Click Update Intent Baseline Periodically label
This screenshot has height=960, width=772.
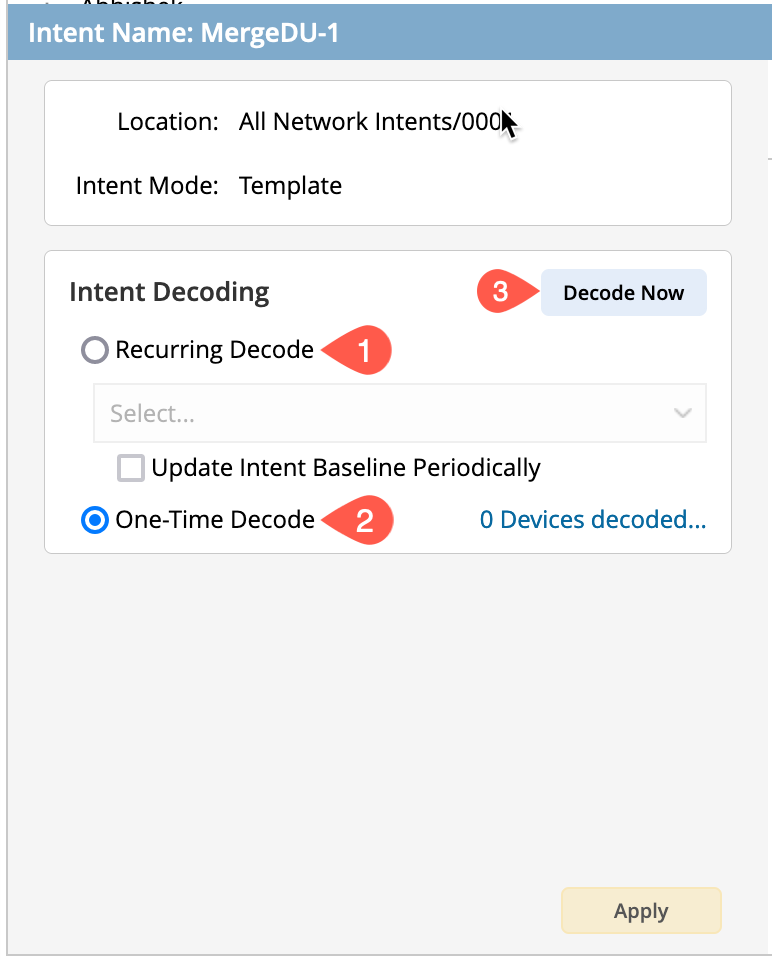[345, 468]
